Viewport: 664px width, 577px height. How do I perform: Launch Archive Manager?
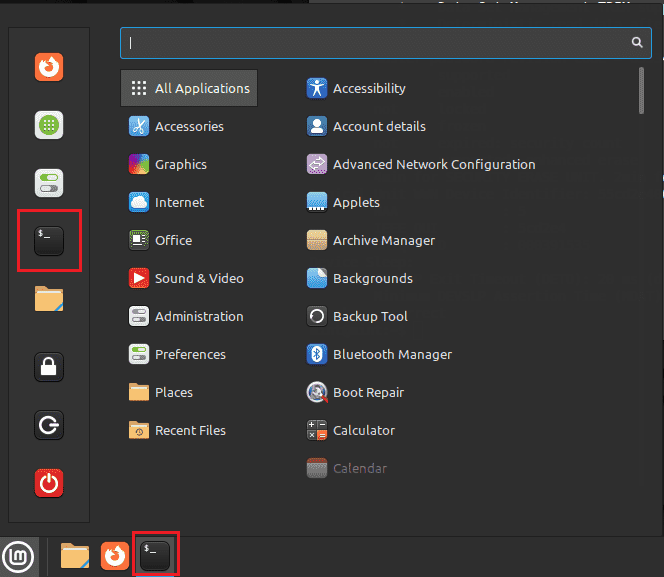tap(371, 240)
